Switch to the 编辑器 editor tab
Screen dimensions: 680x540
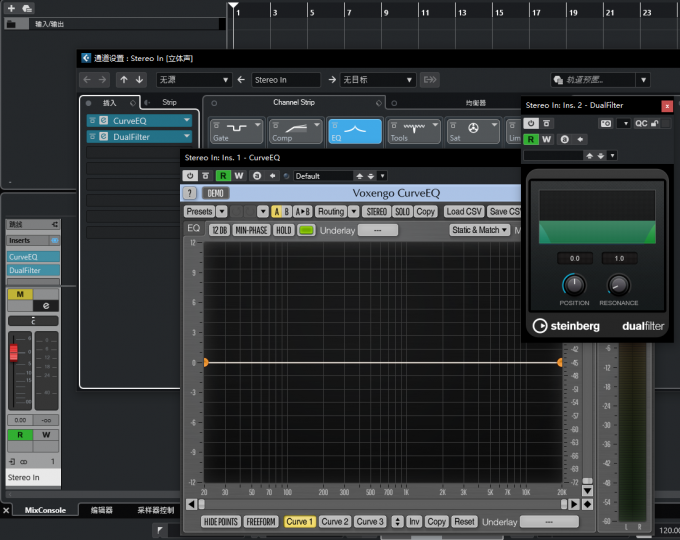(101, 510)
